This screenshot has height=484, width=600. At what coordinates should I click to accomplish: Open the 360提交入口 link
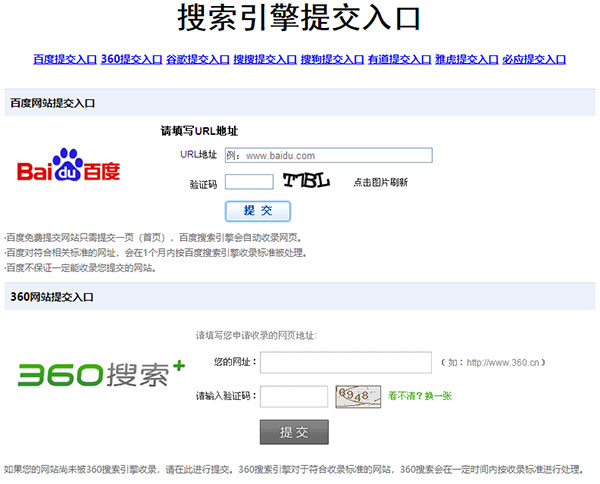click(132, 59)
